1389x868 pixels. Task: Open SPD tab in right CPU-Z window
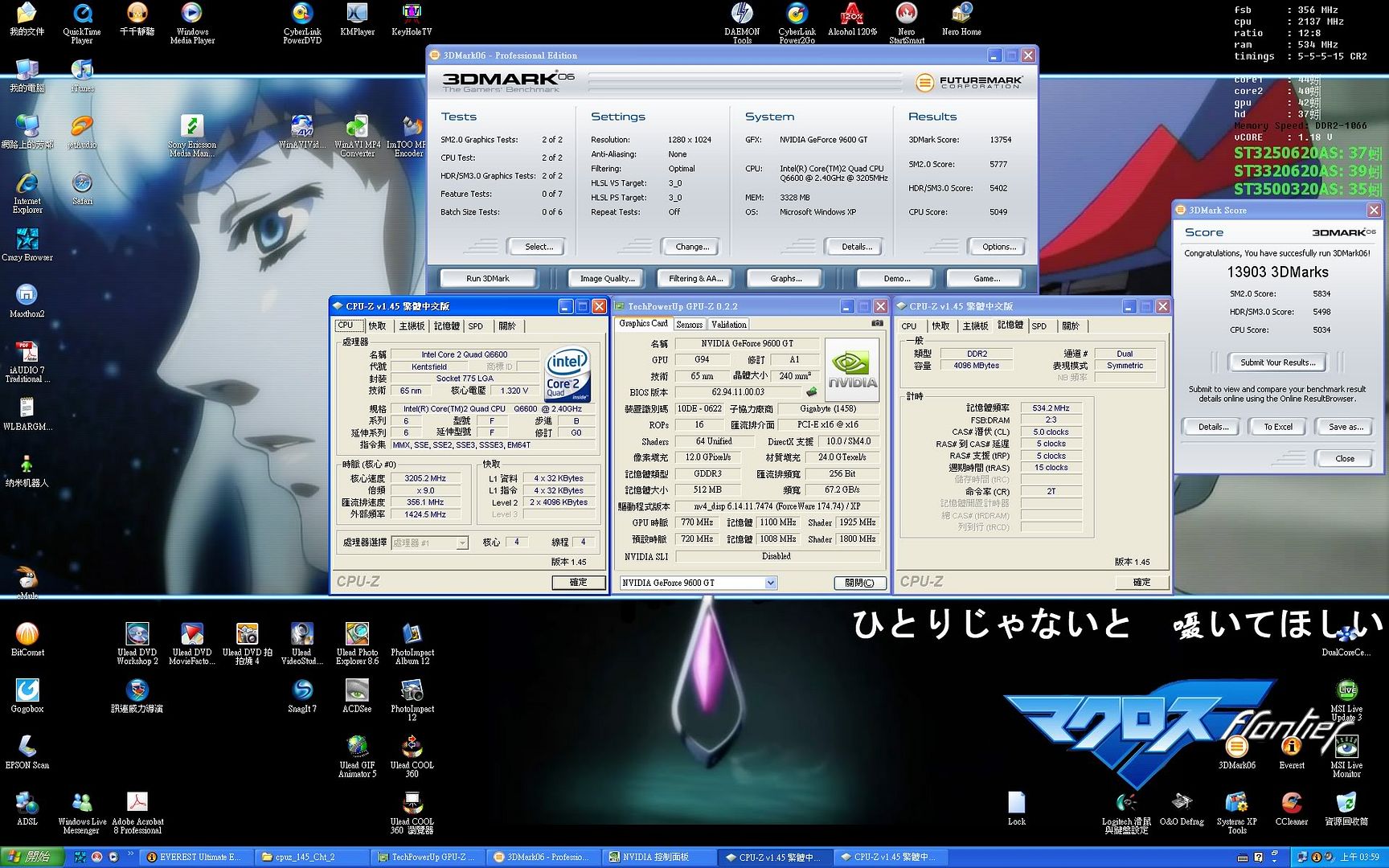[x=1039, y=325]
